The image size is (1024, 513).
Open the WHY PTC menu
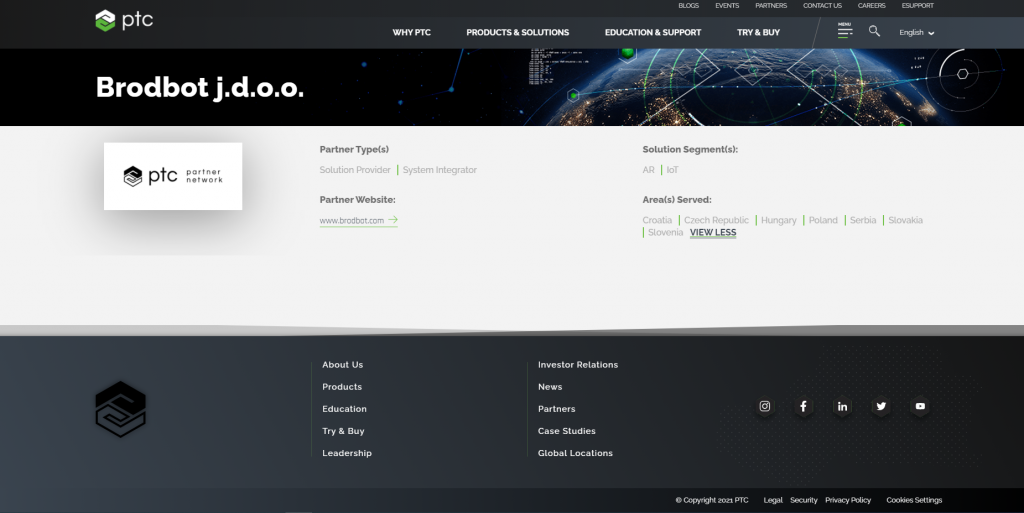pos(411,32)
